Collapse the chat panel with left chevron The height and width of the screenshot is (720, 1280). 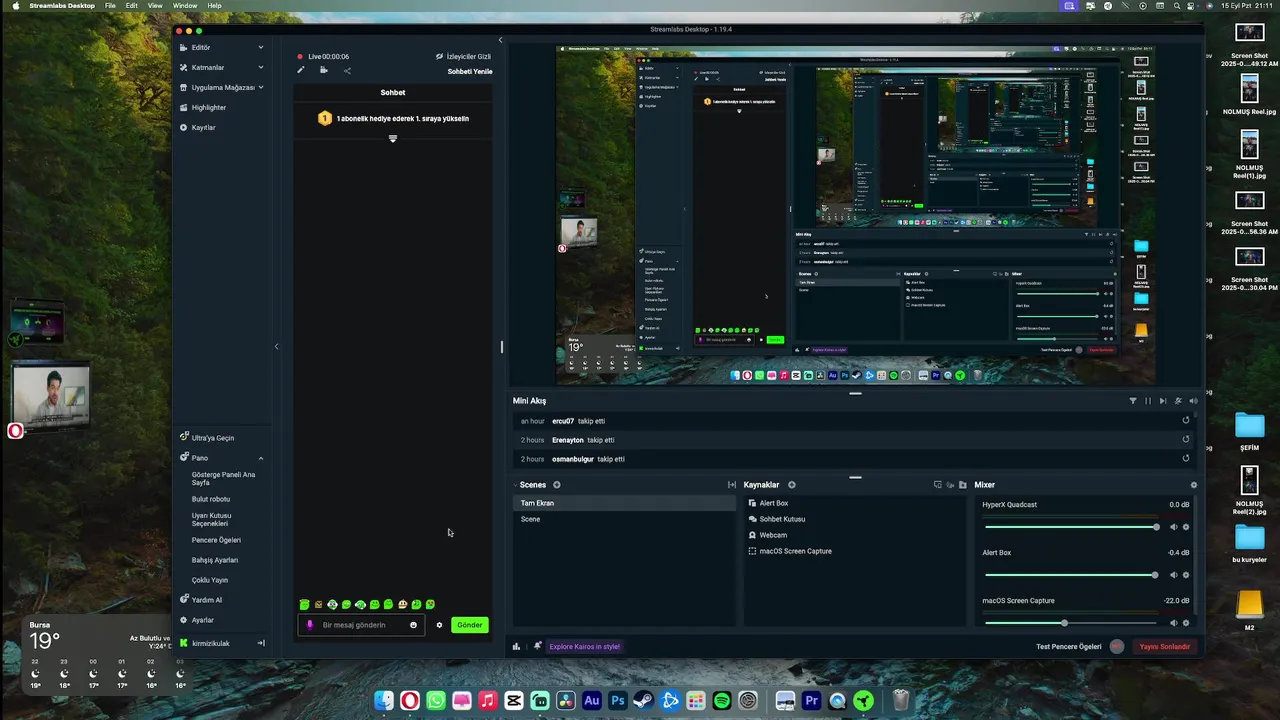(500, 40)
